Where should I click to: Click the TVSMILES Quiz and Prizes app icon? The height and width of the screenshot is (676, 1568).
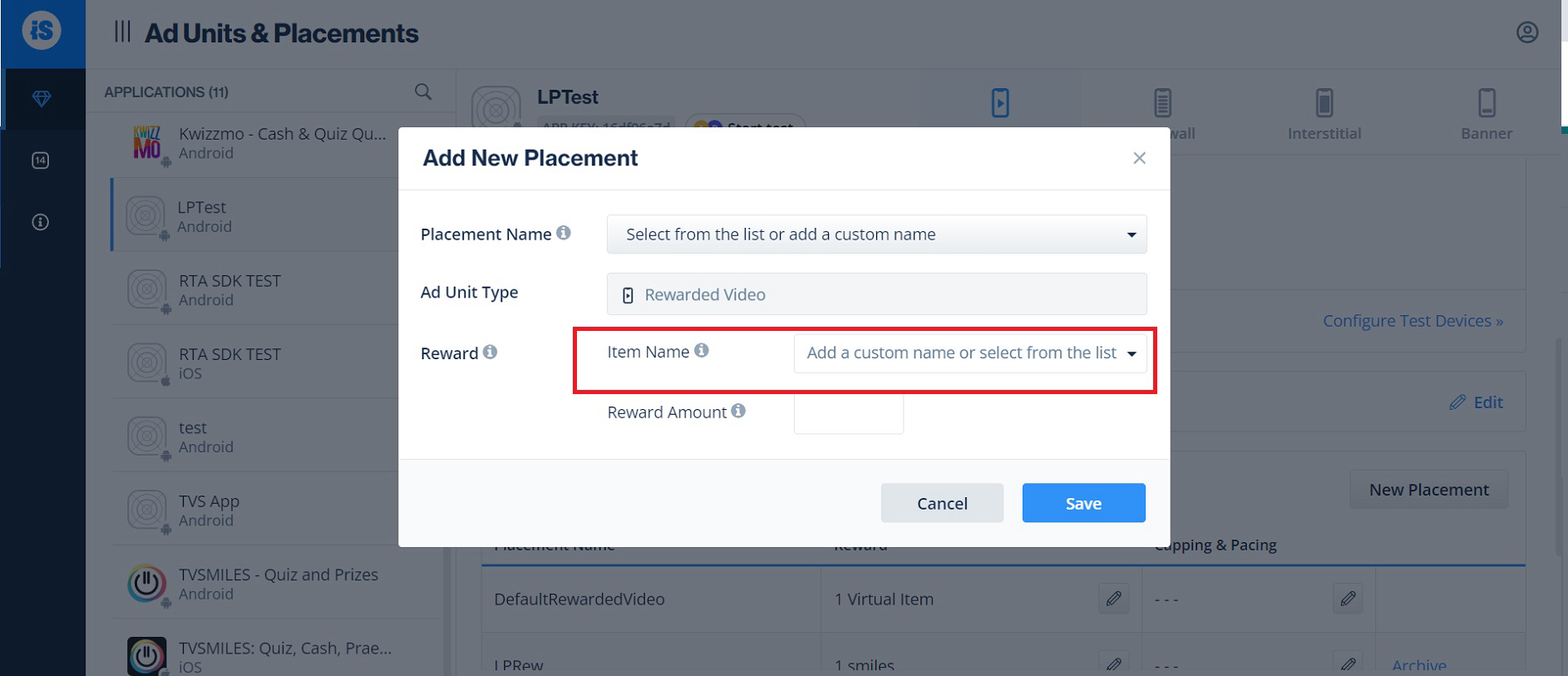[146, 583]
